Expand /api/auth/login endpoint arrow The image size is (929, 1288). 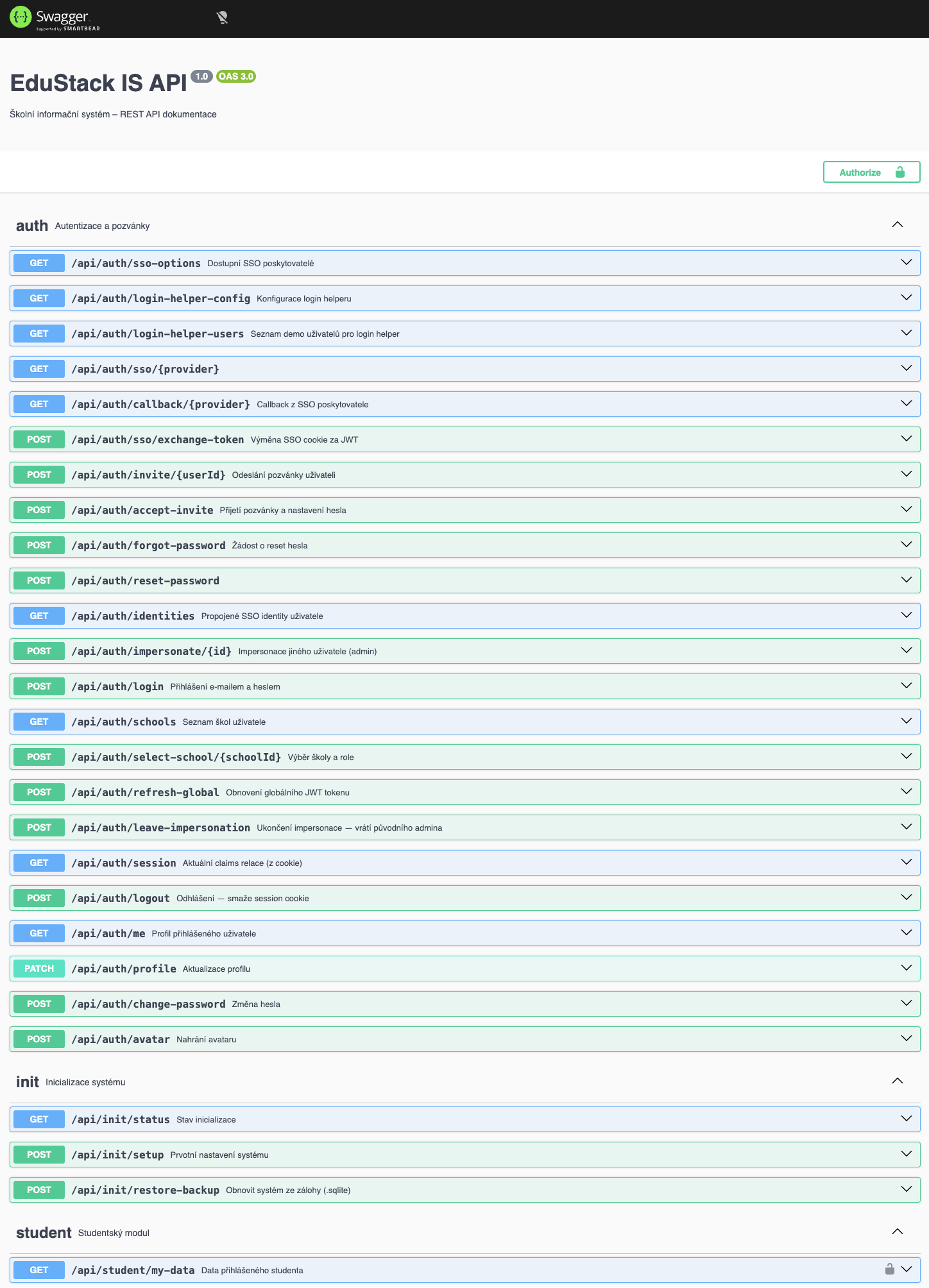click(907, 686)
